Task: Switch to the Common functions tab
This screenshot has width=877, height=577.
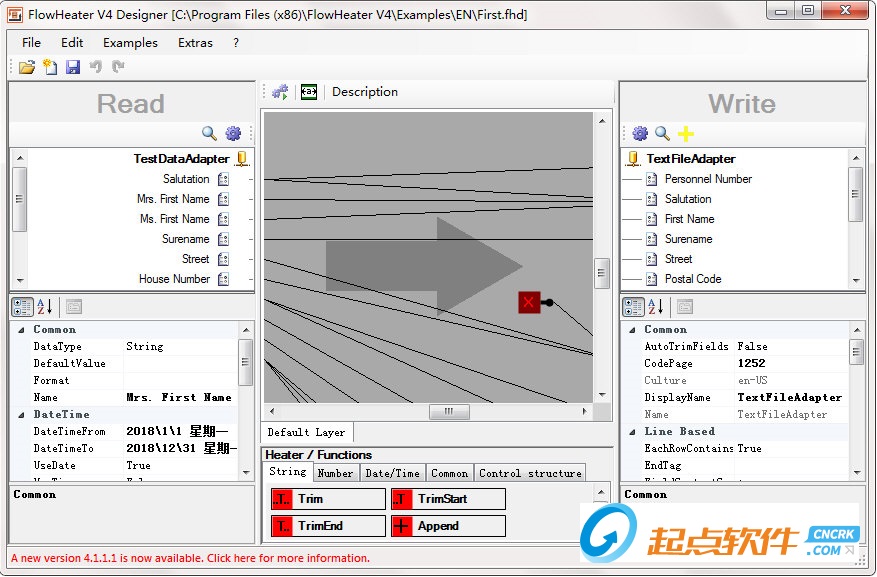Action: point(449,473)
